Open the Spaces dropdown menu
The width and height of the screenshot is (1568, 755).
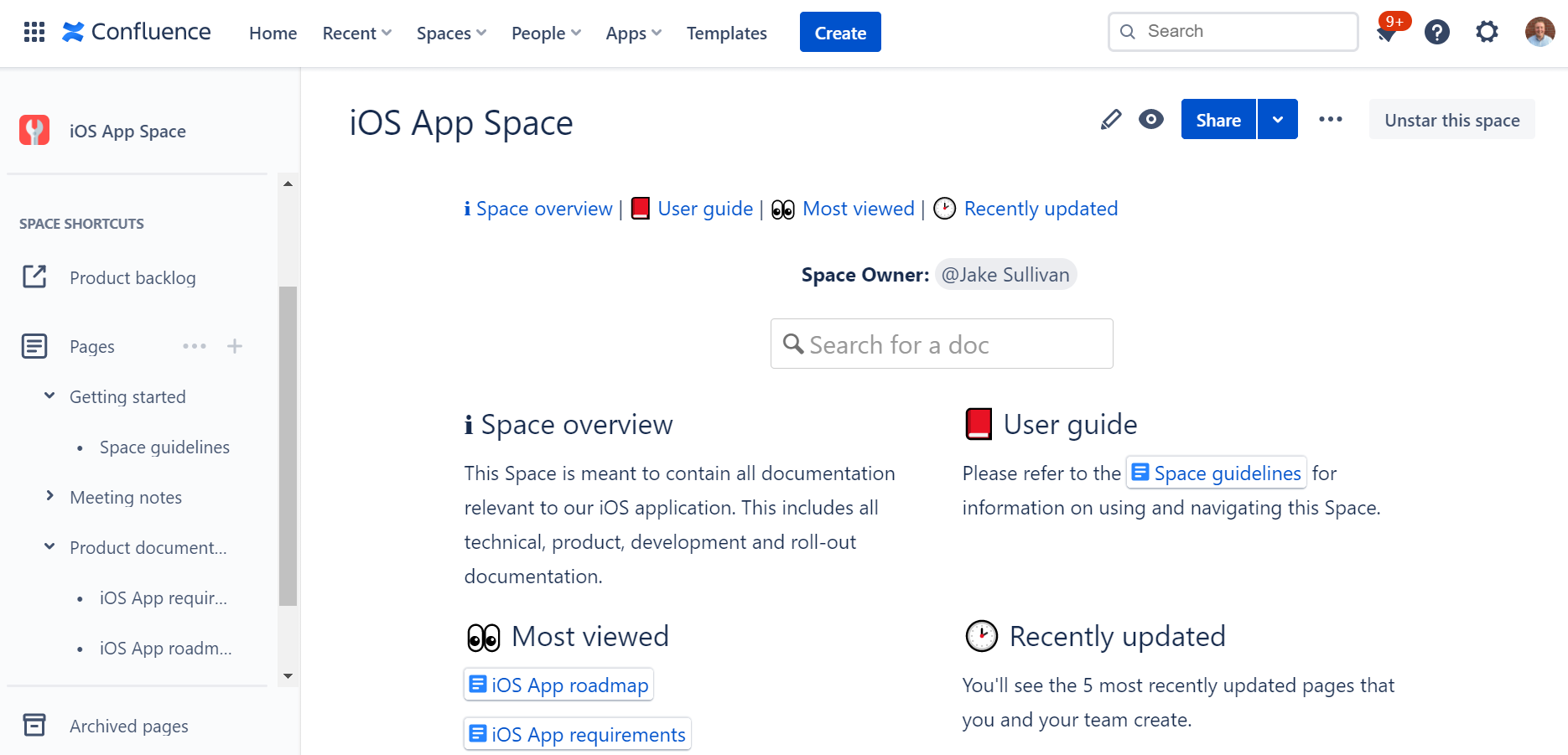click(452, 33)
